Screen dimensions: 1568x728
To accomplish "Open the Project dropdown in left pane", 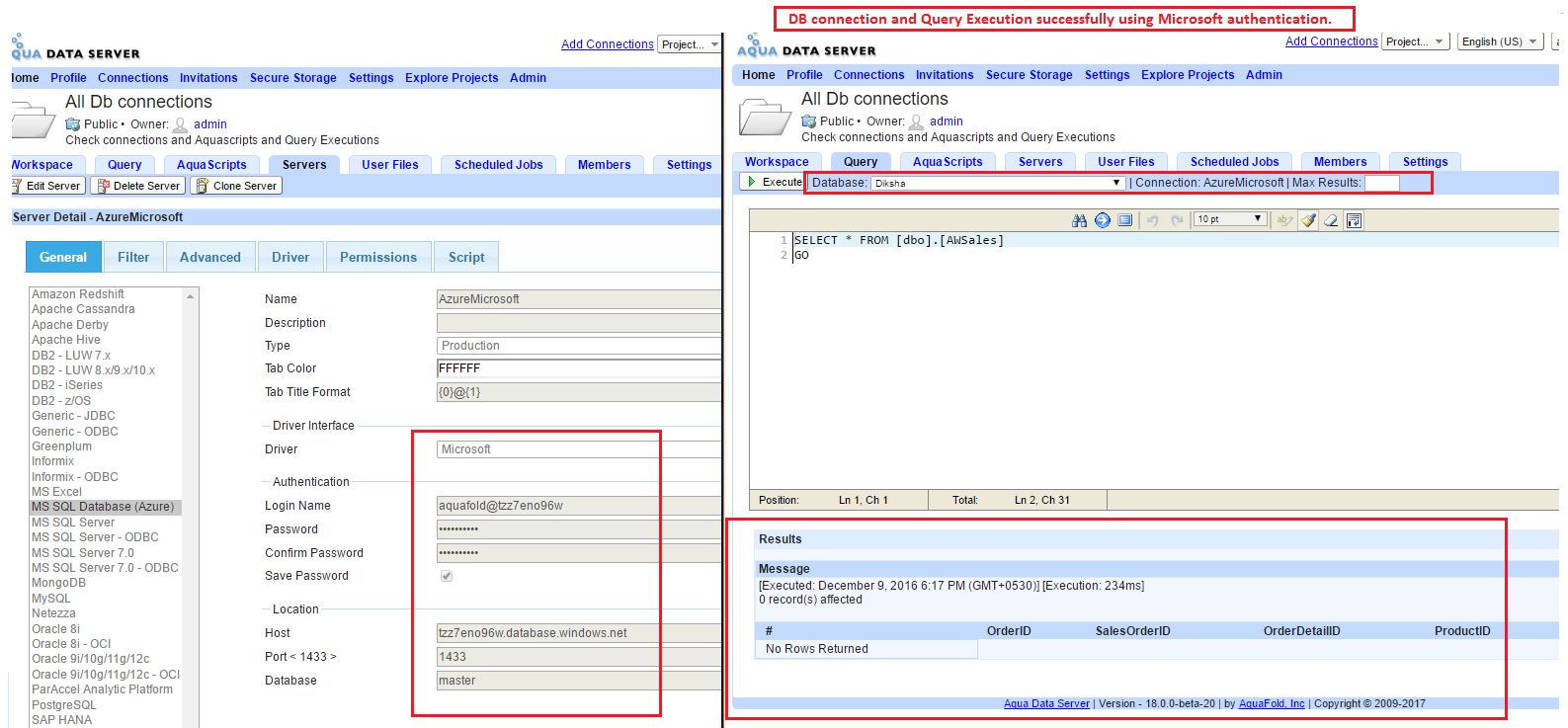I will pyautogui.click(x=690, y=44).
